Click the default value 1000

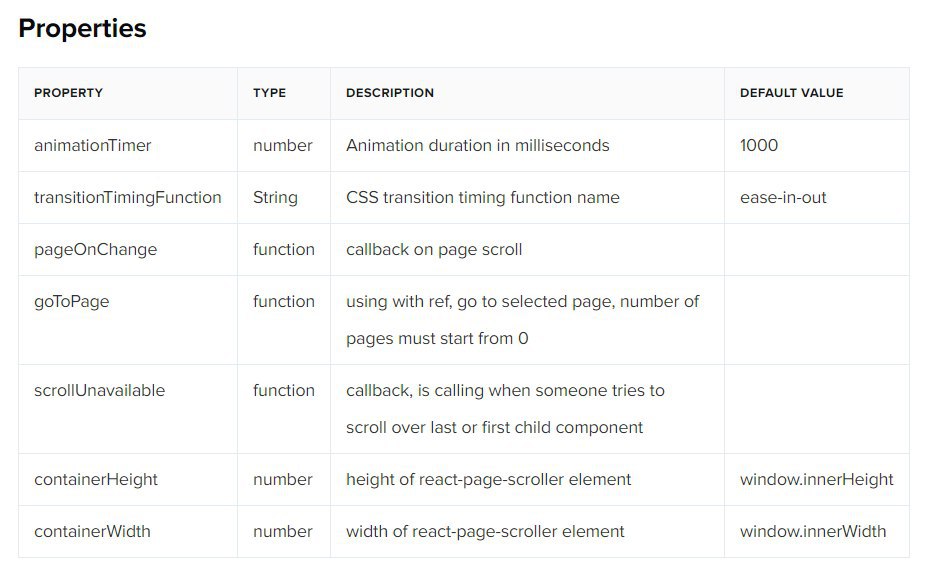759,145
